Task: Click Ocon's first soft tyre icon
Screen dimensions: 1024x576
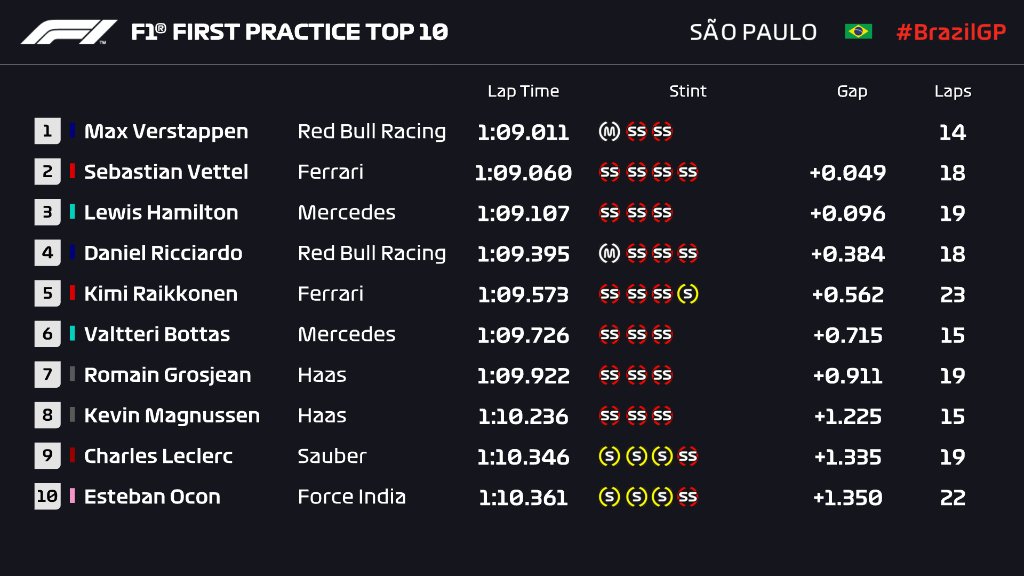Action: [609, 497]
